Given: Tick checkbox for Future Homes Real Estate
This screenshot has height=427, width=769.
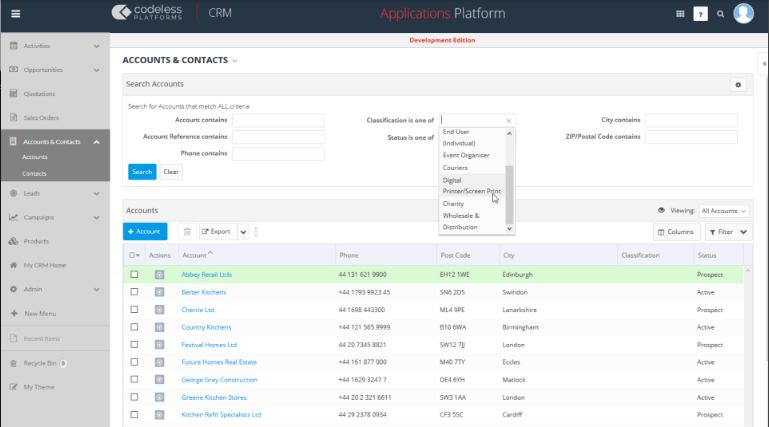Looking at the screenshot, I should (x=134, y=362).
